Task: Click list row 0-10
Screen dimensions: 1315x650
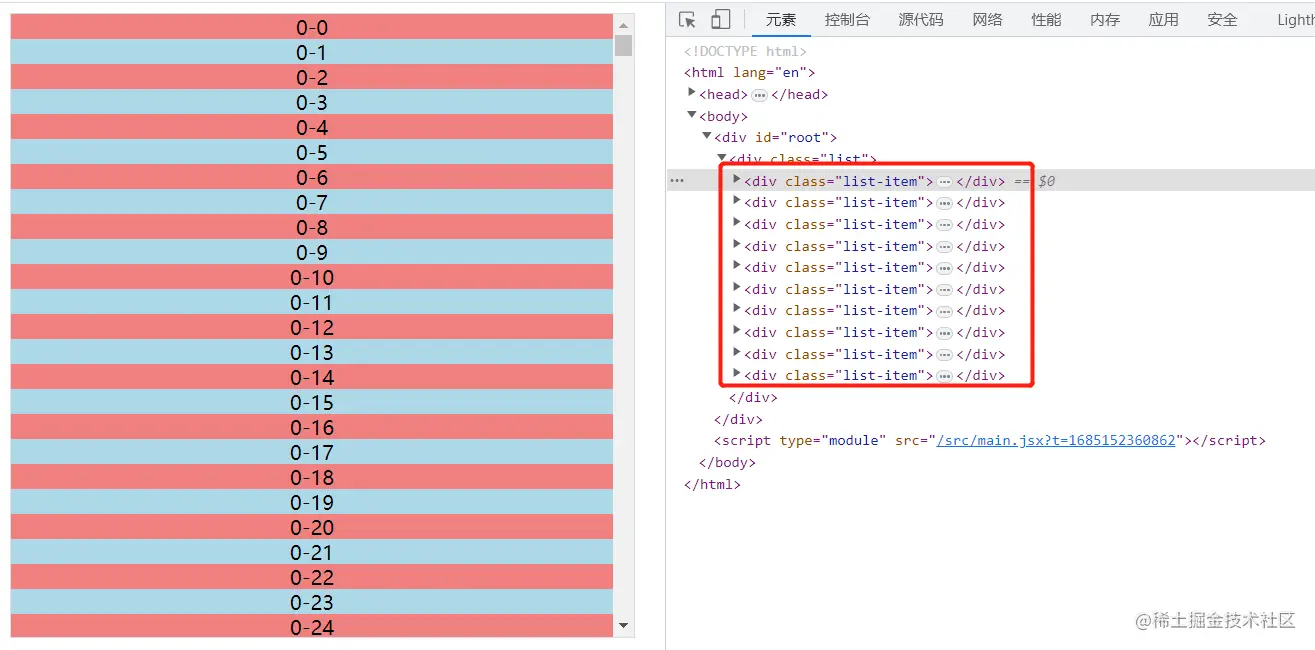Action: pyautogui.click(x=312, y=277)
